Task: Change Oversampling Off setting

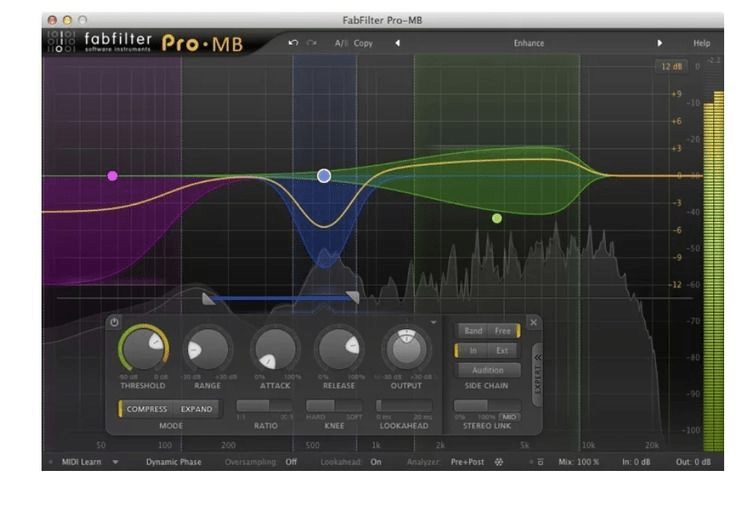Action: click(x=291, y=462)
